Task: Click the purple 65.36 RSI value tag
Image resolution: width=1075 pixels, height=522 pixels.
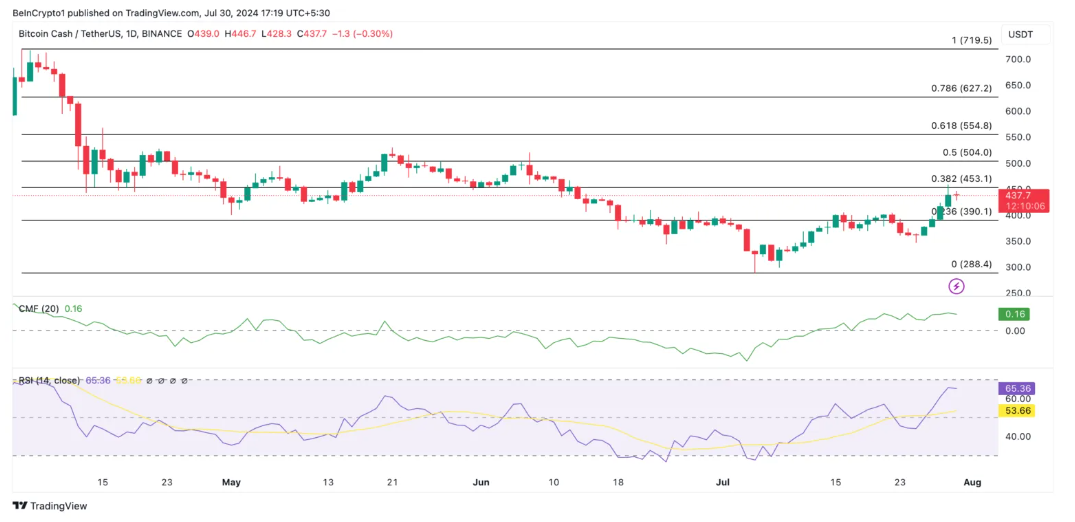Action: click(1018, 388)
